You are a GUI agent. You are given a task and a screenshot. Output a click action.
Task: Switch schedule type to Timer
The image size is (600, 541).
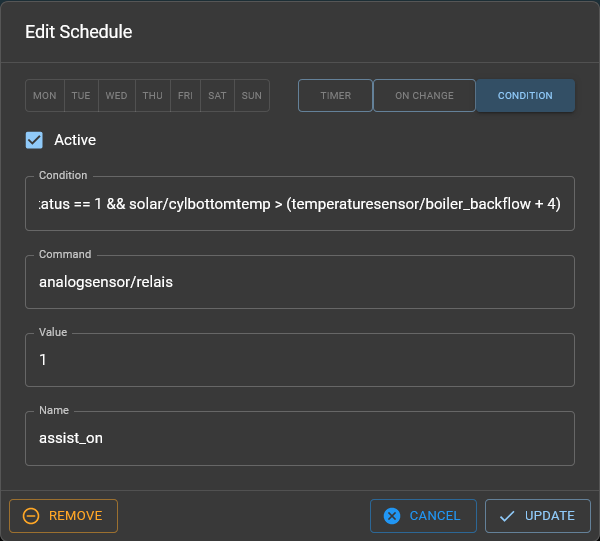[x=335, y=96]
